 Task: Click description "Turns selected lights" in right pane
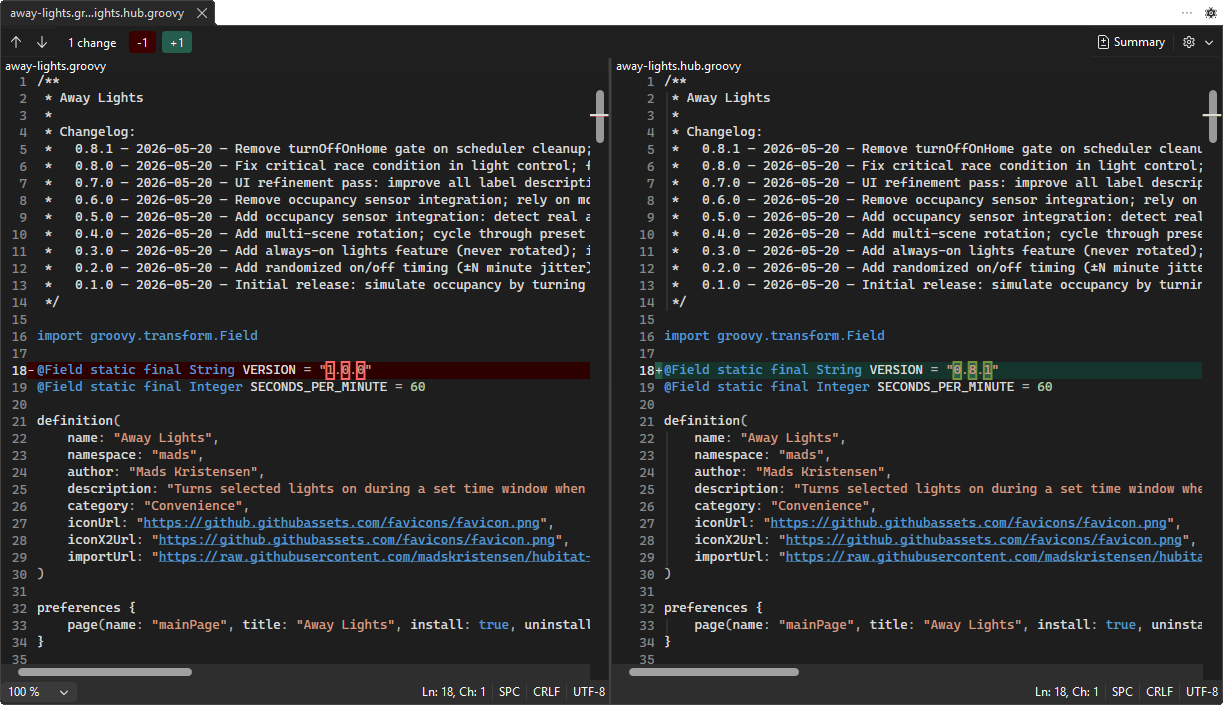pyautogui.click(x=948, y=489)
